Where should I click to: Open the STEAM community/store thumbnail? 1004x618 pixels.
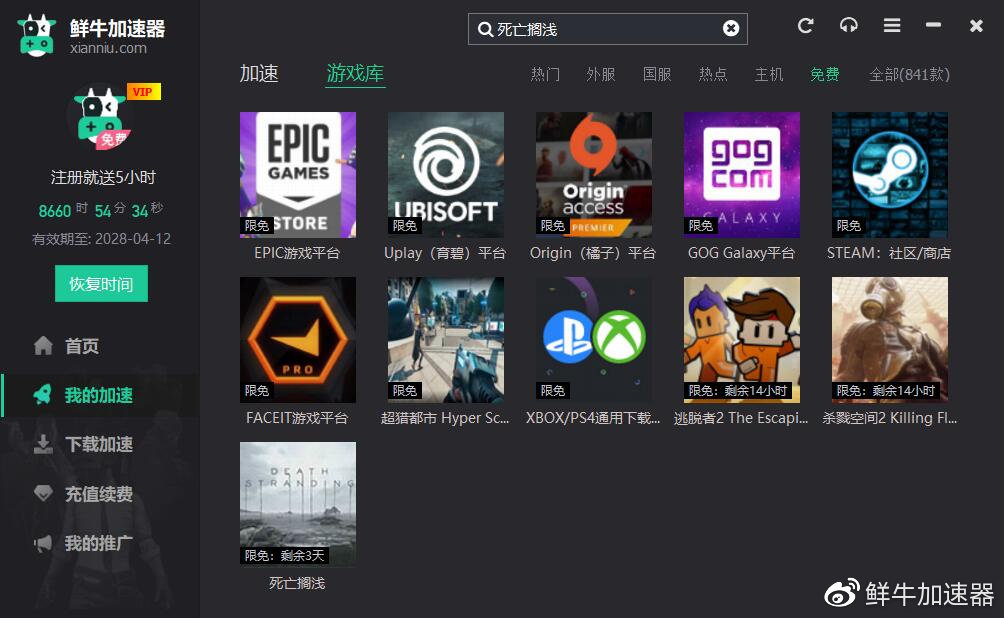pos(889,175)
